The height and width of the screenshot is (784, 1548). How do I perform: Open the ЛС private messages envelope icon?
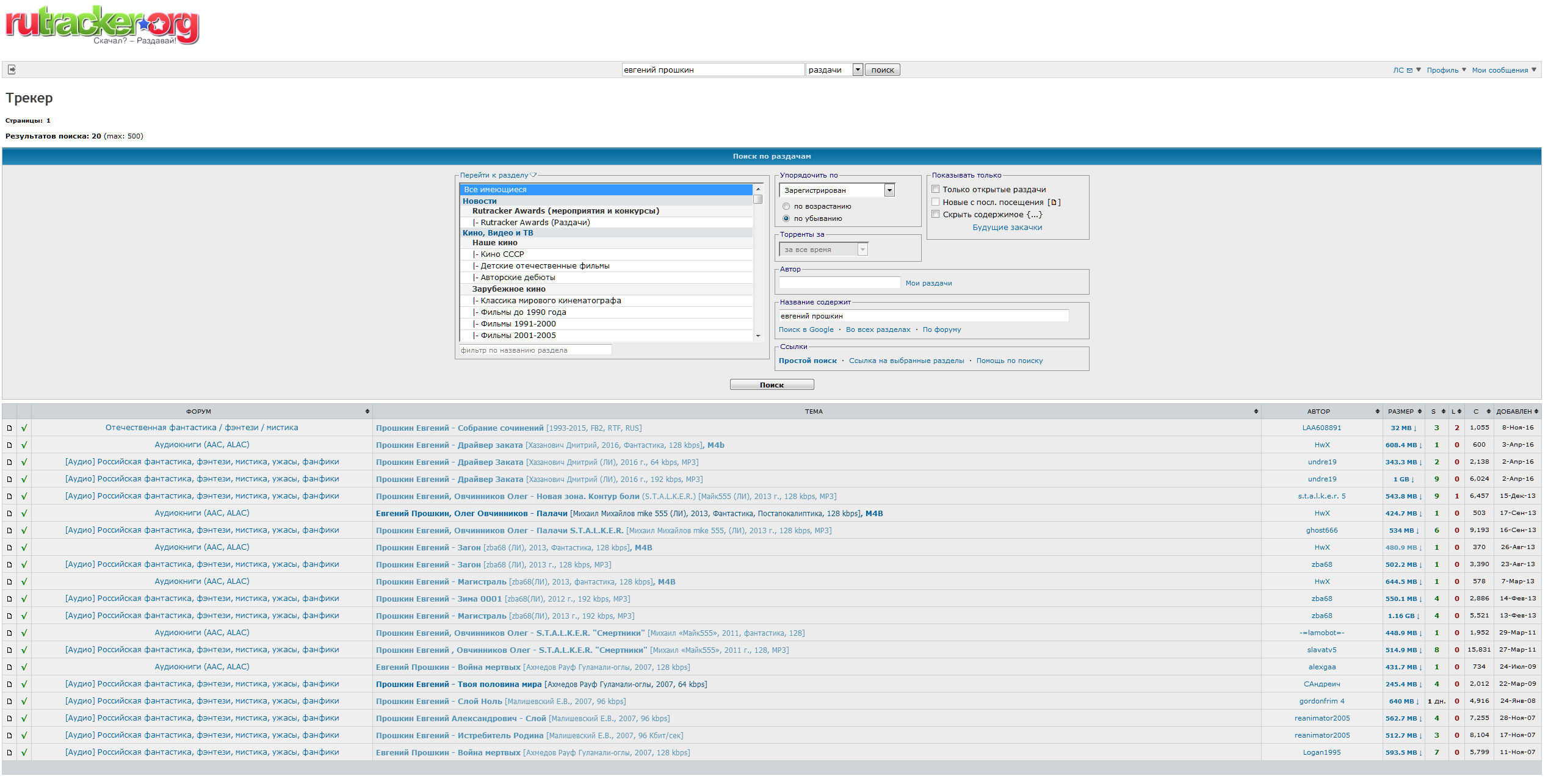(1409, 70)
